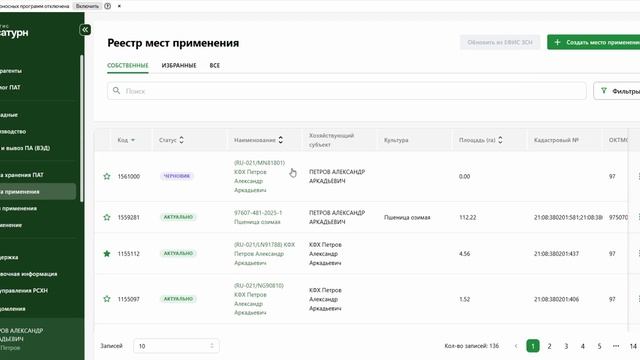Go to pagination page 4
640x360 pixels.
[583, 346]
